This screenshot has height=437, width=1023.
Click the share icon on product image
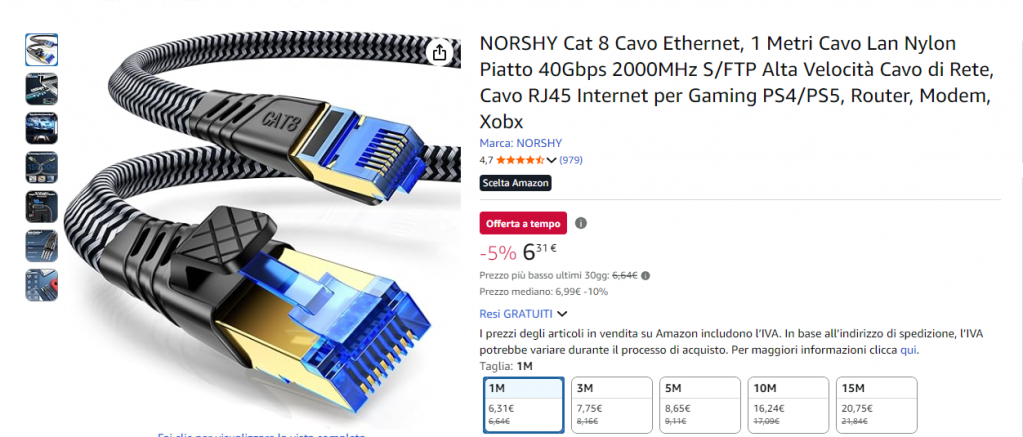[x=438, y=53]
